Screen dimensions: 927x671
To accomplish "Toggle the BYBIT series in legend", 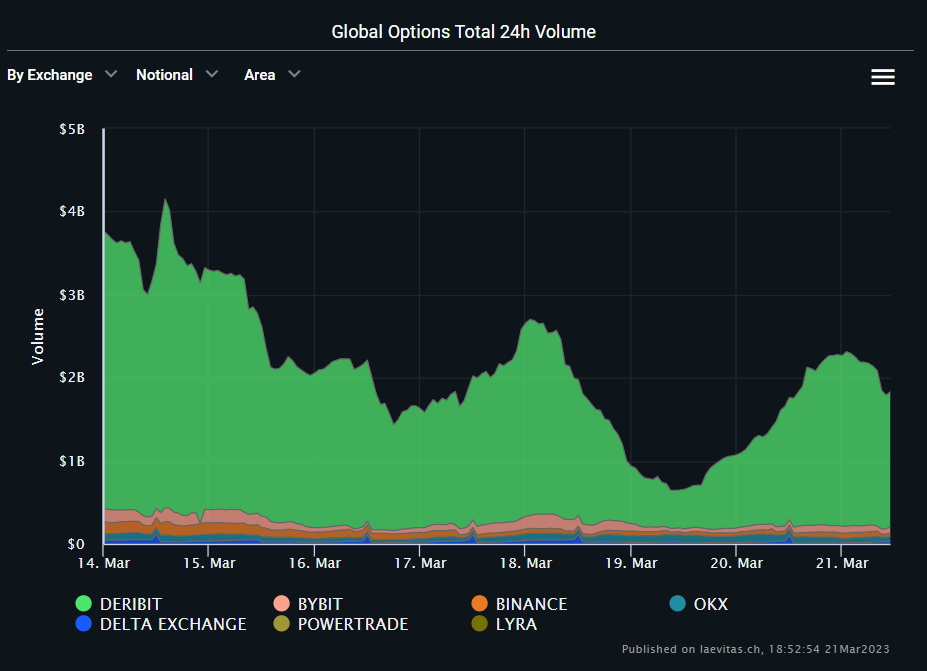I will (308, 604).
